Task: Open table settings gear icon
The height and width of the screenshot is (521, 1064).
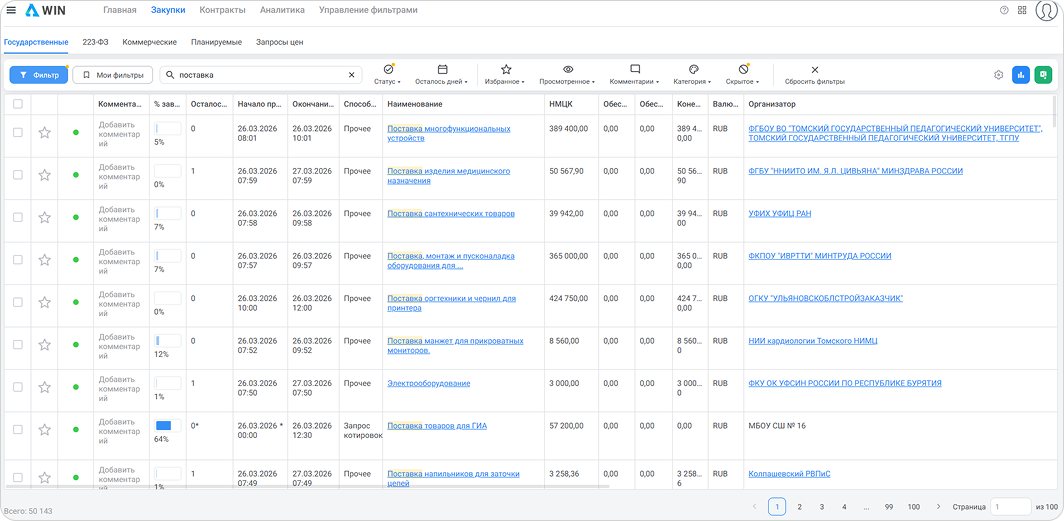Action: pyautogui.click(x=998, y=75)
